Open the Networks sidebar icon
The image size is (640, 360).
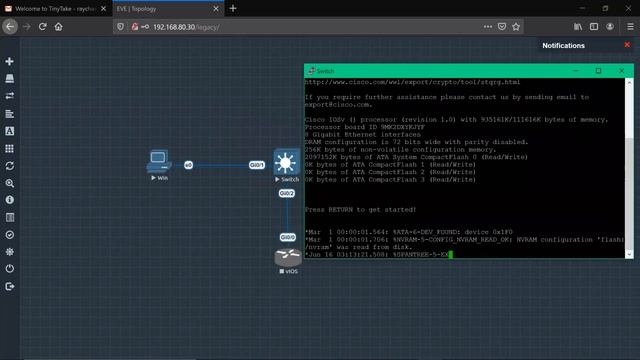pyautogui.click(x=9, y=96)
